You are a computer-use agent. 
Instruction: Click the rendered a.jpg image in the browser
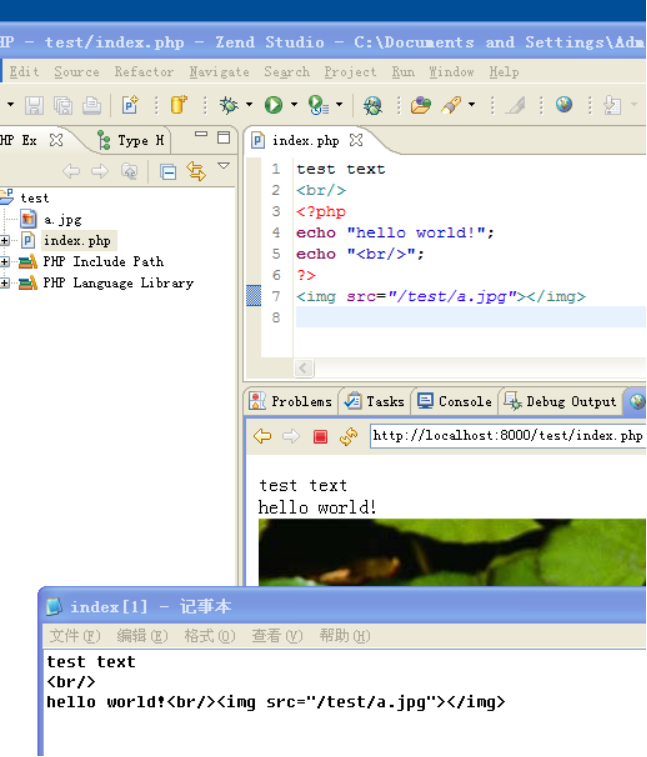click(x=452, y=552)
